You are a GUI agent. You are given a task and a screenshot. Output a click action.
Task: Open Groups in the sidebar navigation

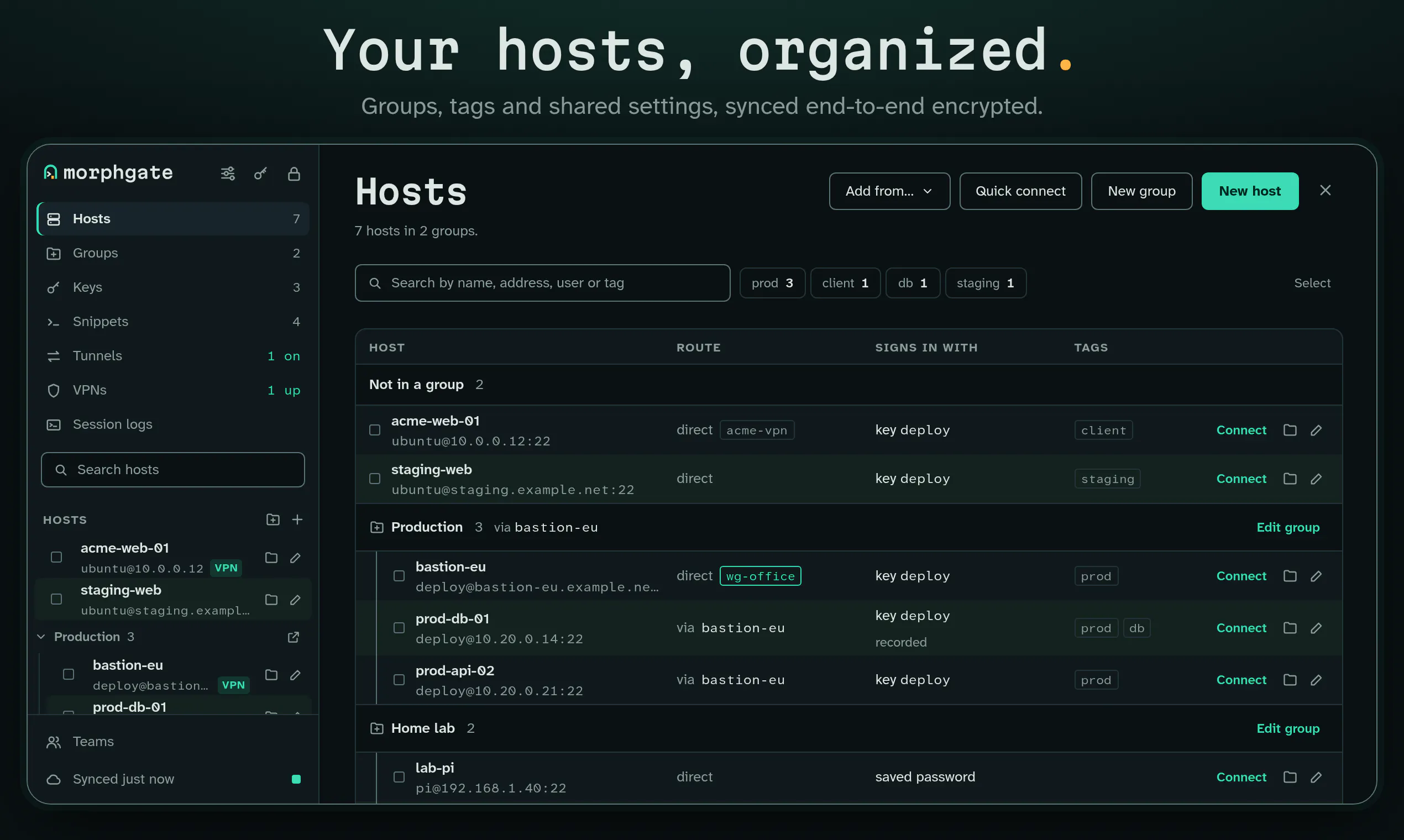tap(172, 253)
